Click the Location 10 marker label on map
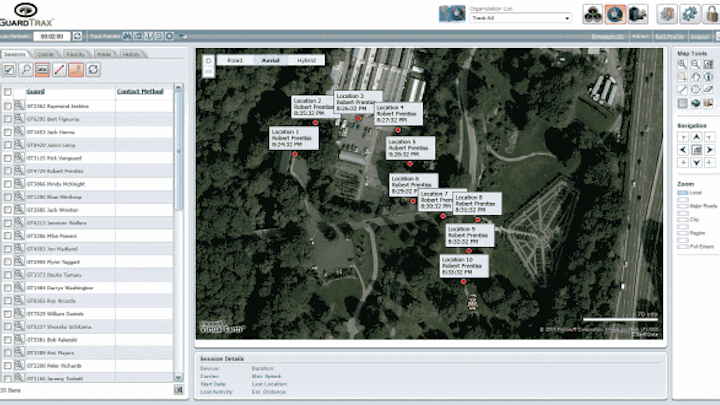 (464, 266)
